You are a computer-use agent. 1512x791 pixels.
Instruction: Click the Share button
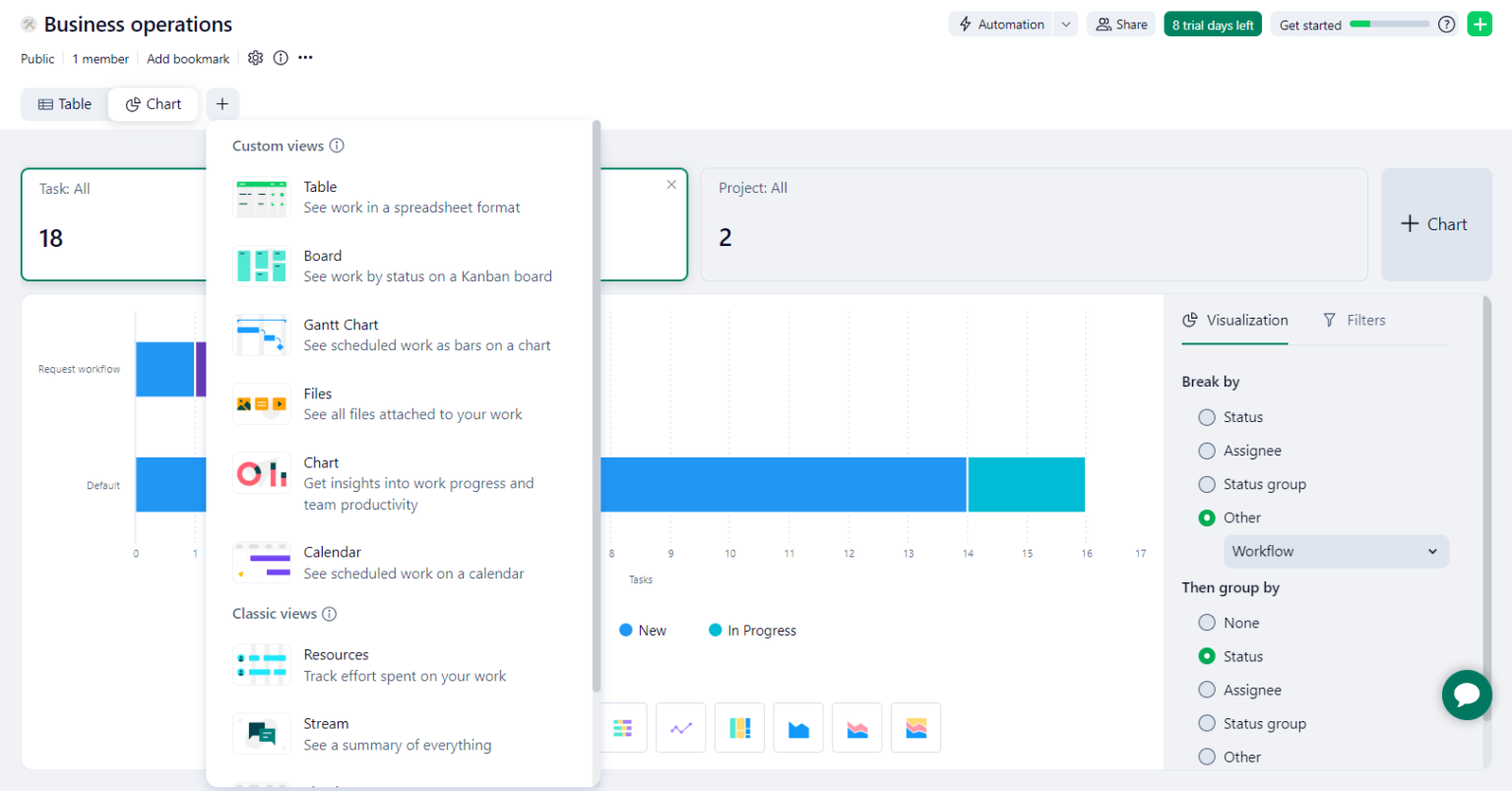coord(1121,24)
